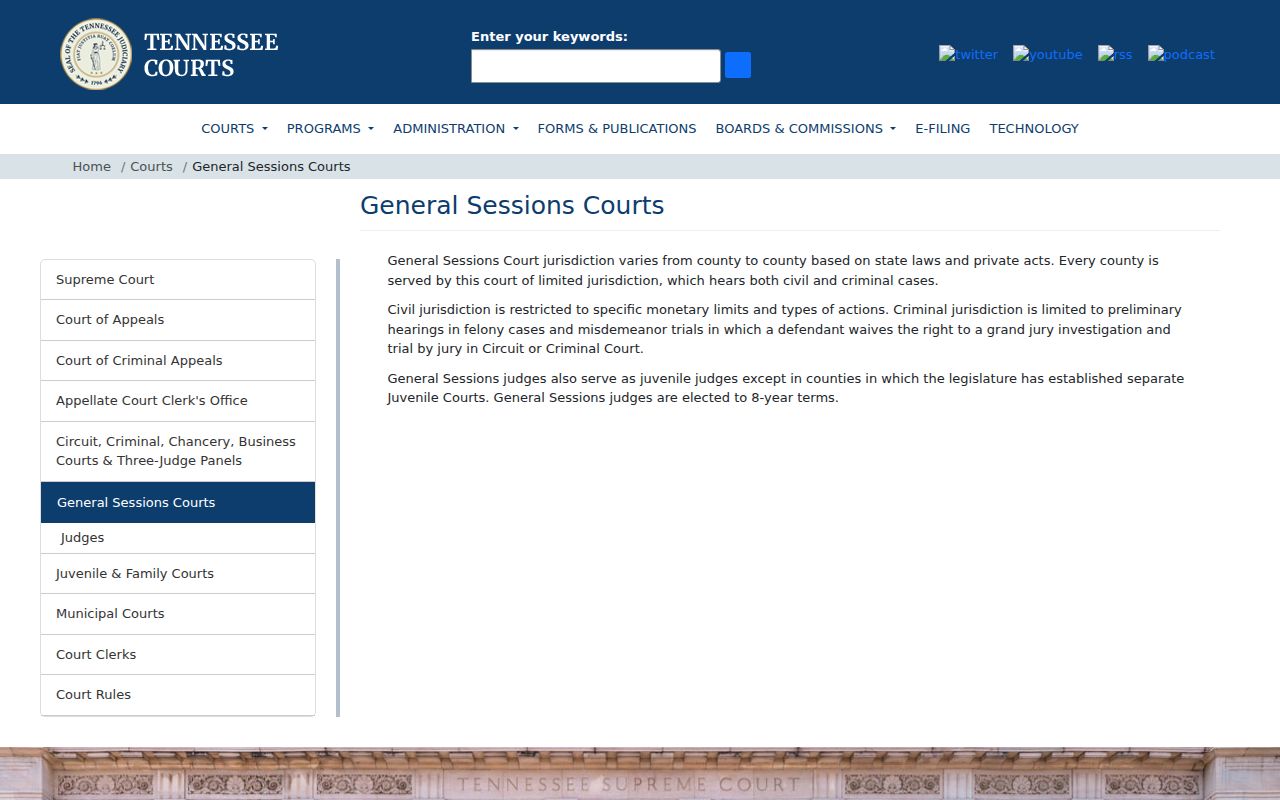Open the podcast icon link
1280x800 pixels.
(x=1181, y=54)
